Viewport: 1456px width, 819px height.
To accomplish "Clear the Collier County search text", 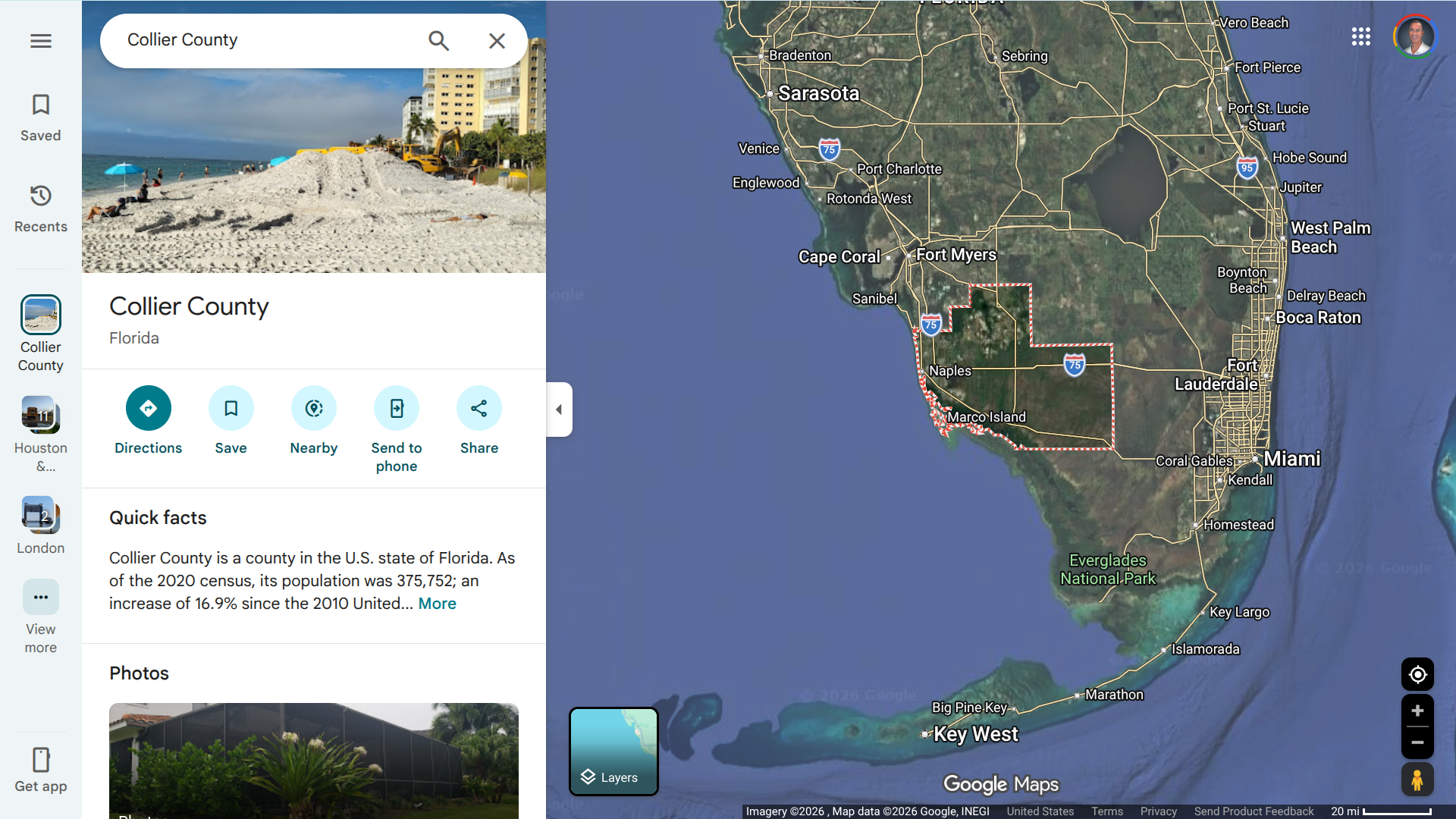I will pyautogui.click(x=497, y=41).
